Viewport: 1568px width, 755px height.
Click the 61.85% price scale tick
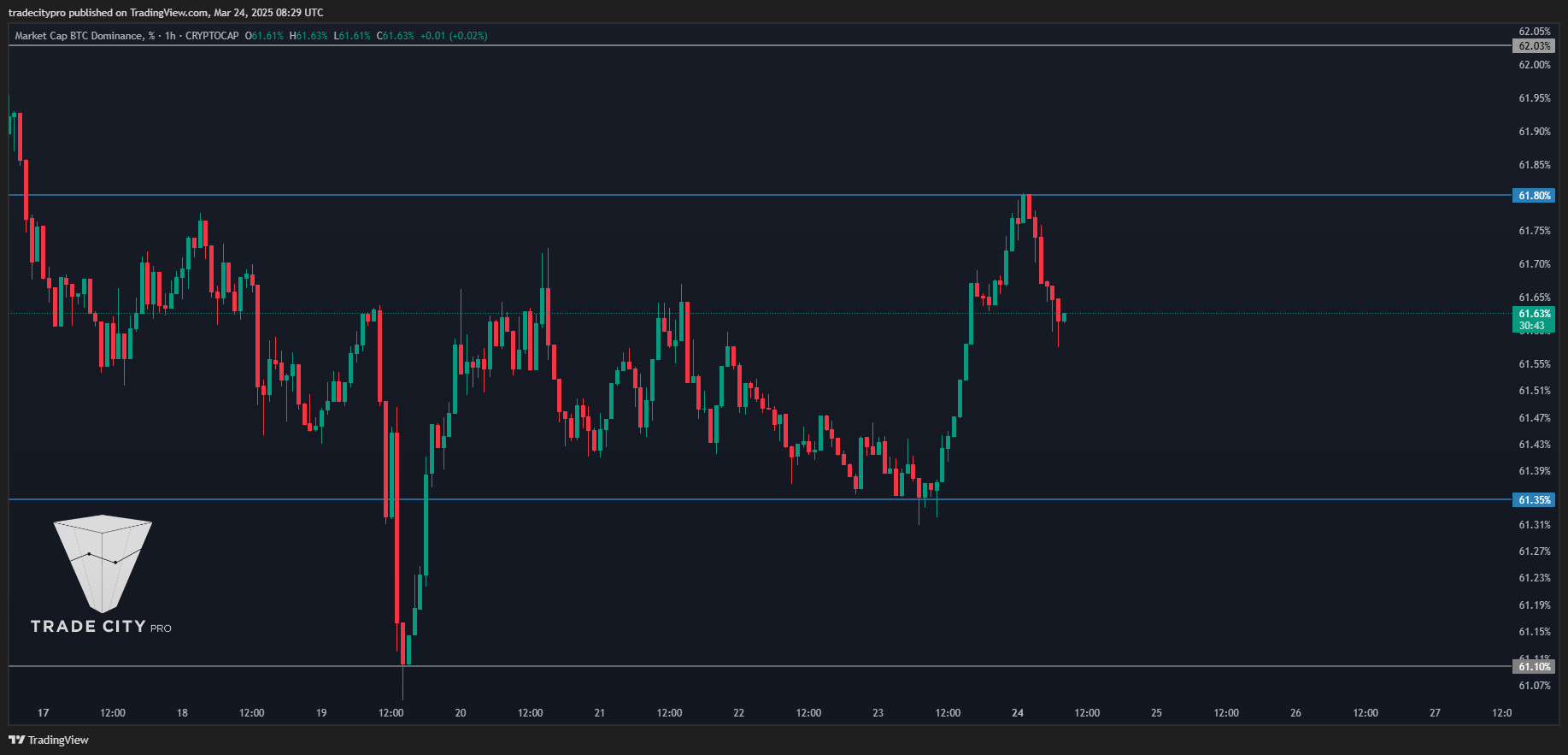1534,165
